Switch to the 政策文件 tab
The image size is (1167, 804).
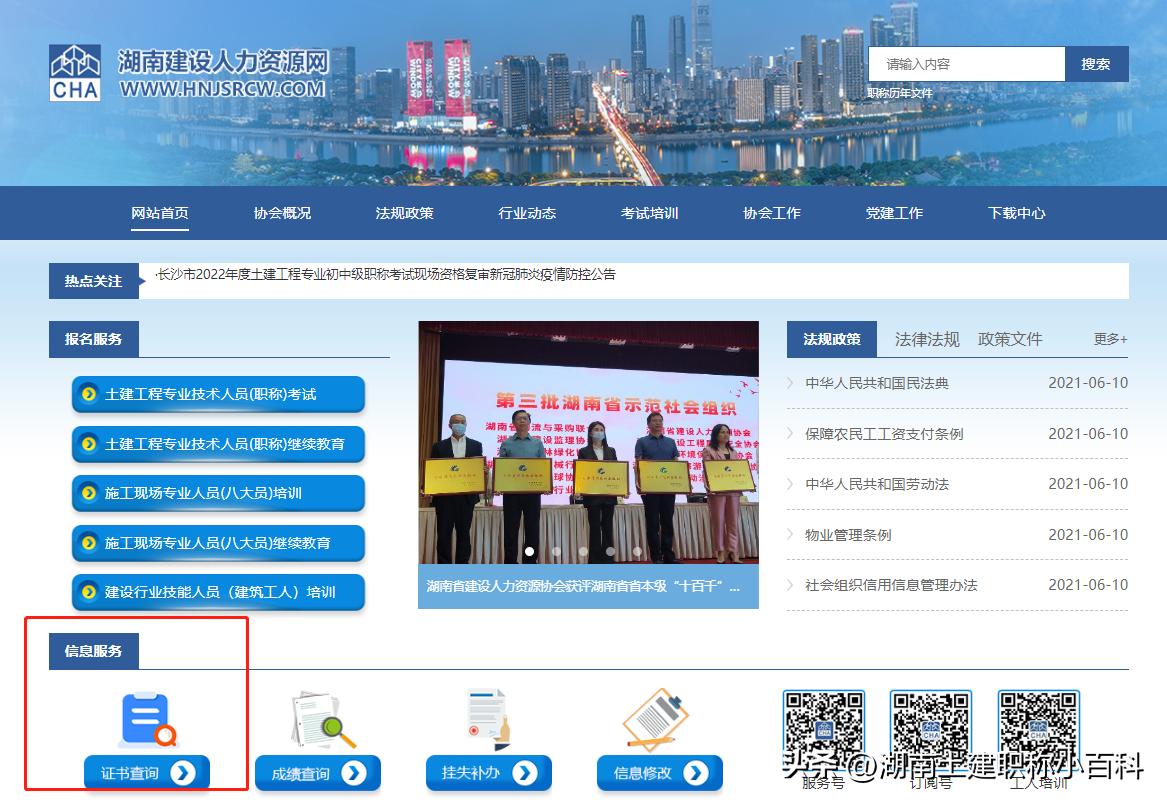(x=1009, y=339)
